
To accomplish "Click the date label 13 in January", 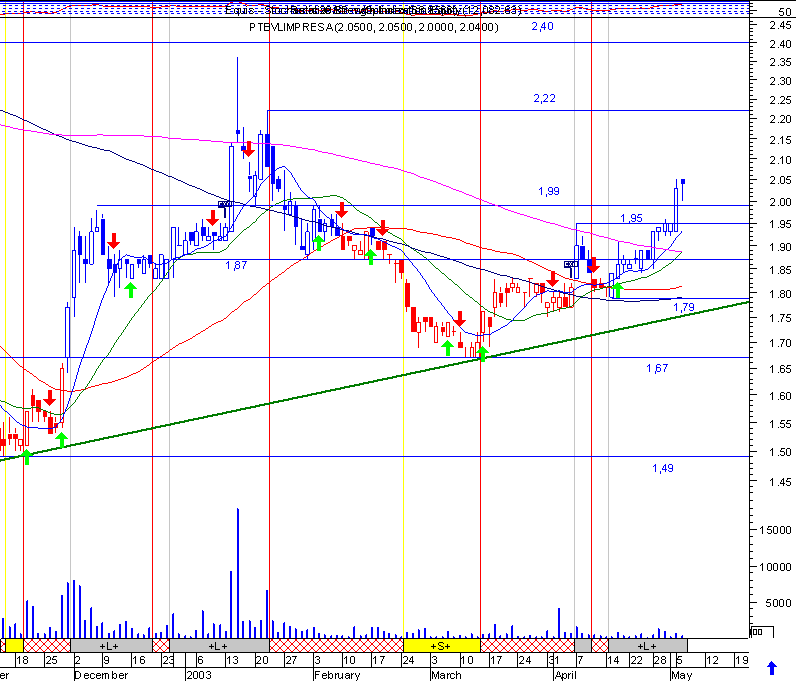I will pyautogui.click(x=232, y=660).
